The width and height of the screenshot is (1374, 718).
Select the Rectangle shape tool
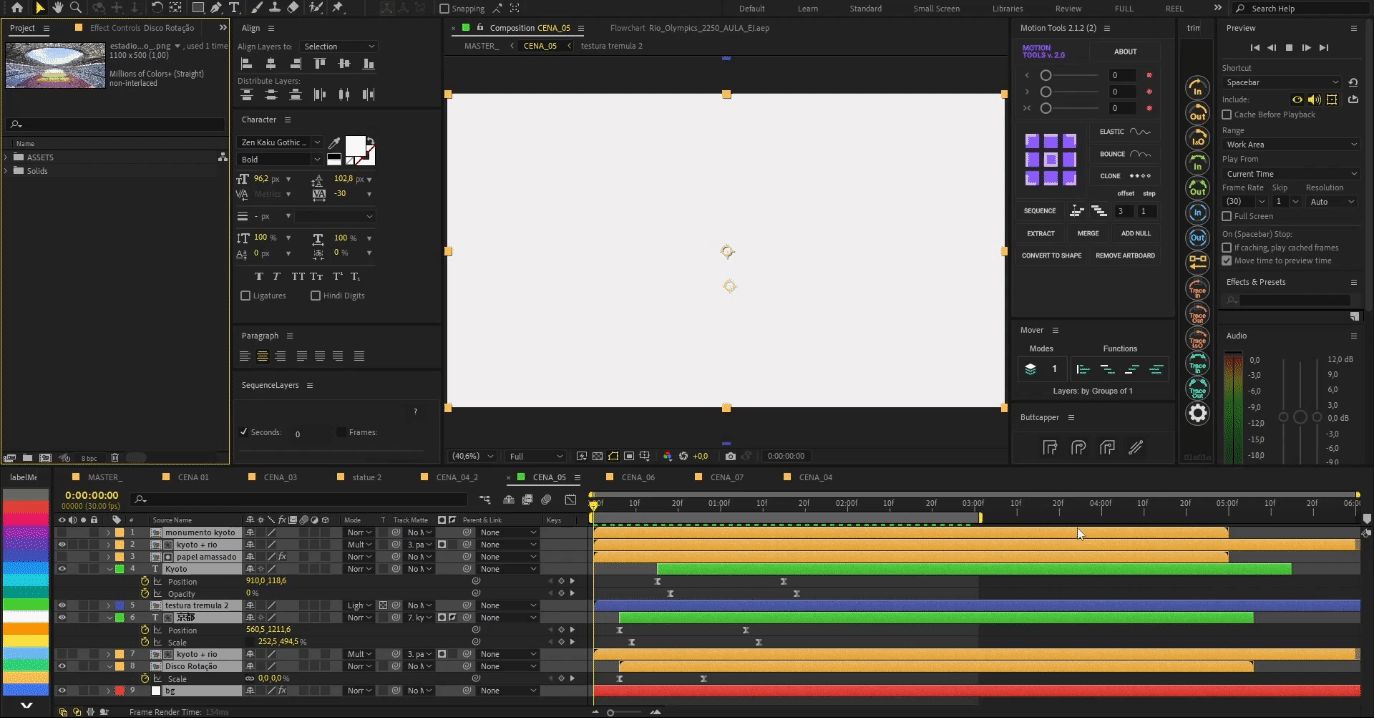(198, 8)
